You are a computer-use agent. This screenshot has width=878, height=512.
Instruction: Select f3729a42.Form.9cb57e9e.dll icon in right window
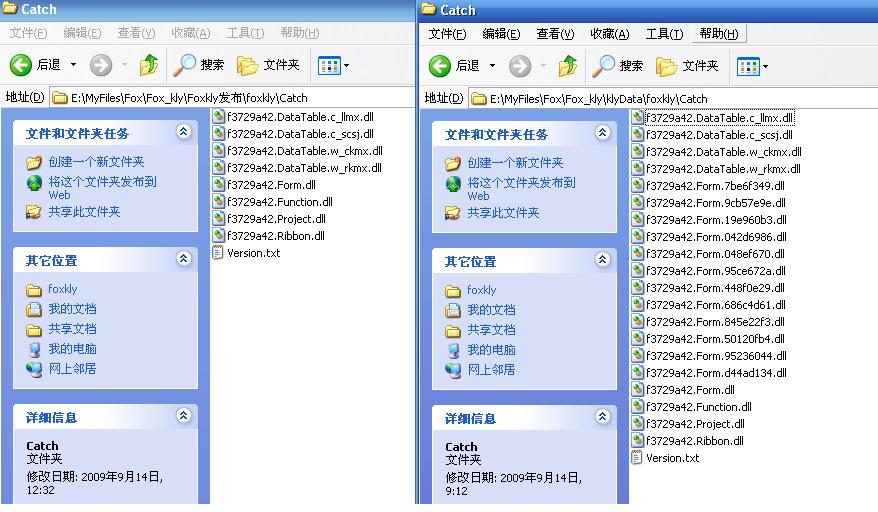(x=637, y=203)
